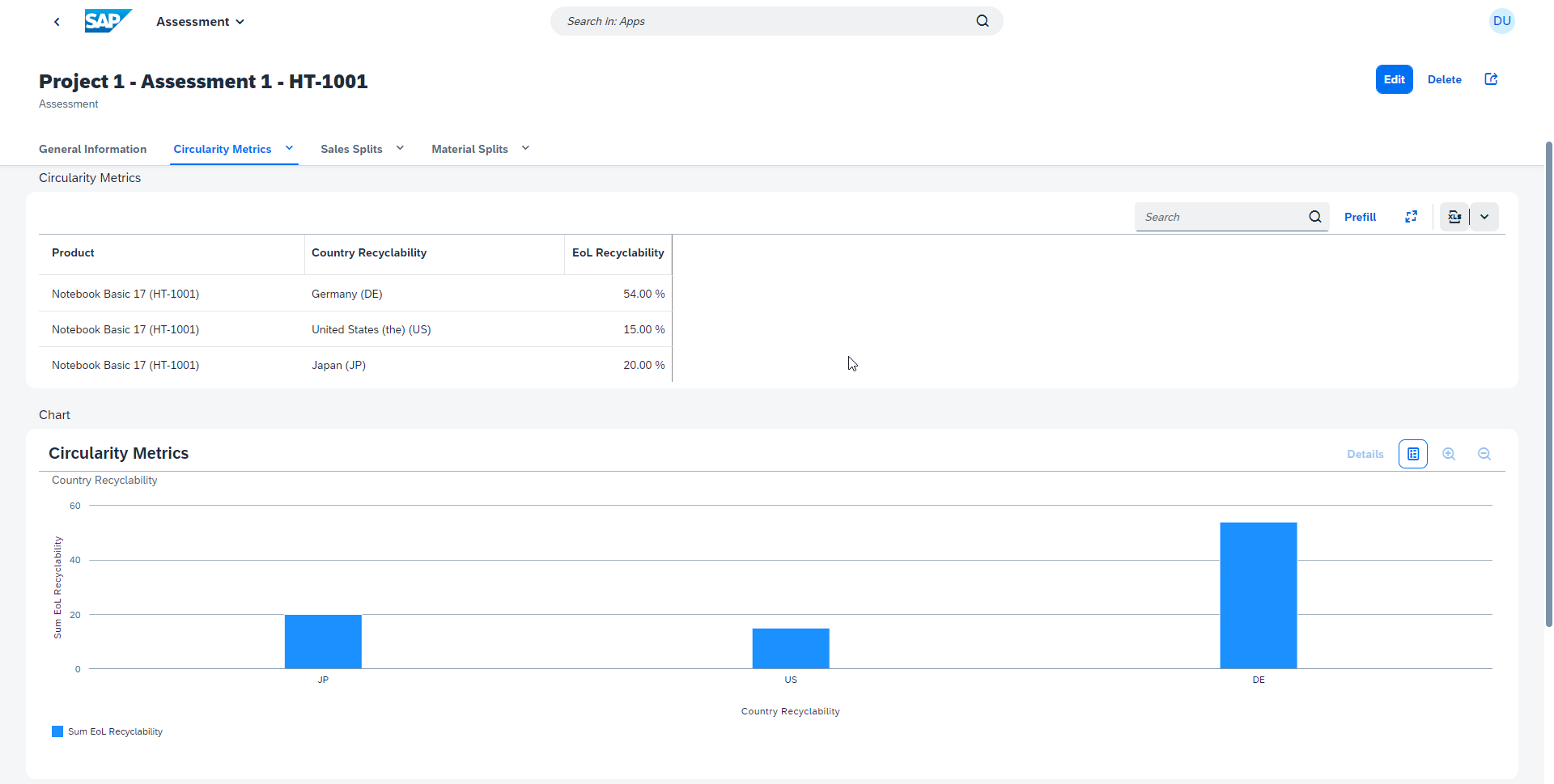
Task: Expand the Material Splits tab chevron
Action: point(525,148)
